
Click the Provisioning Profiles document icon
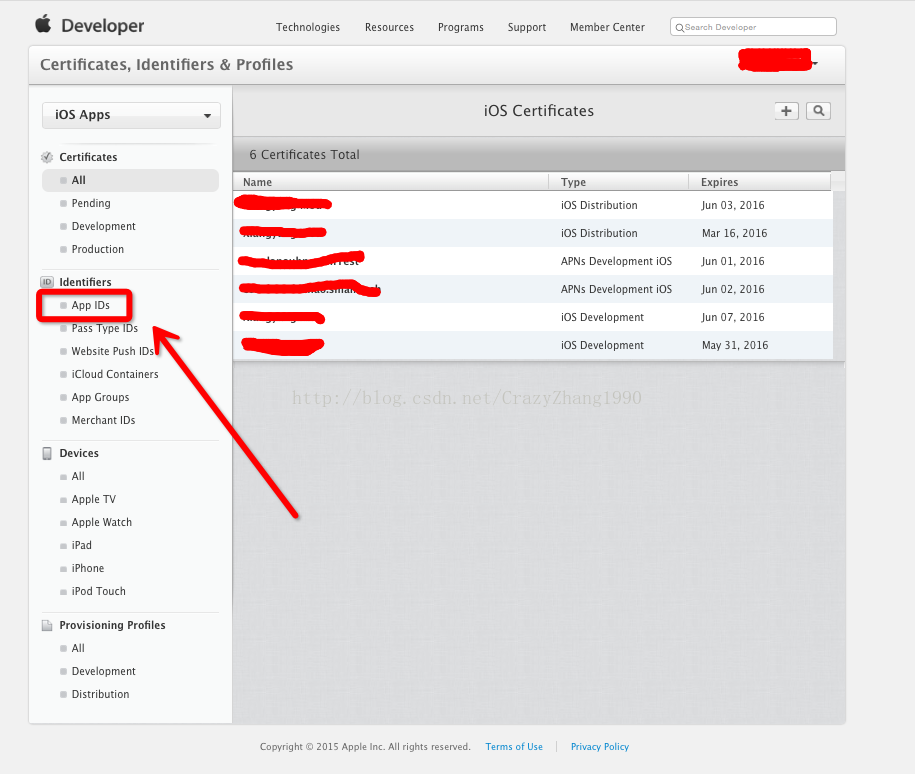47,625
